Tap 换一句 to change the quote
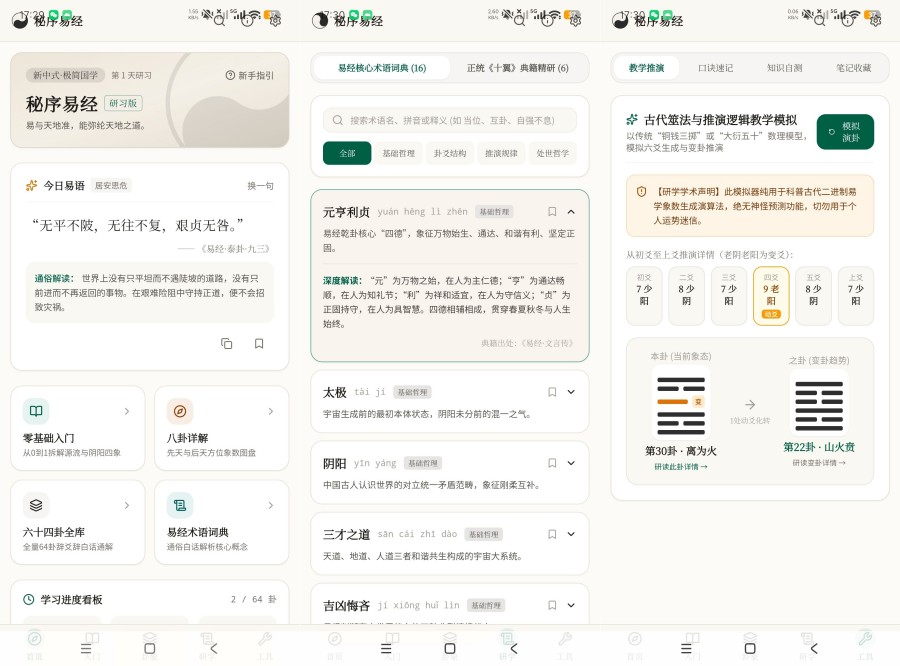Image resolution: width=900 pixels, height=666 pixels. coord(260,185)
